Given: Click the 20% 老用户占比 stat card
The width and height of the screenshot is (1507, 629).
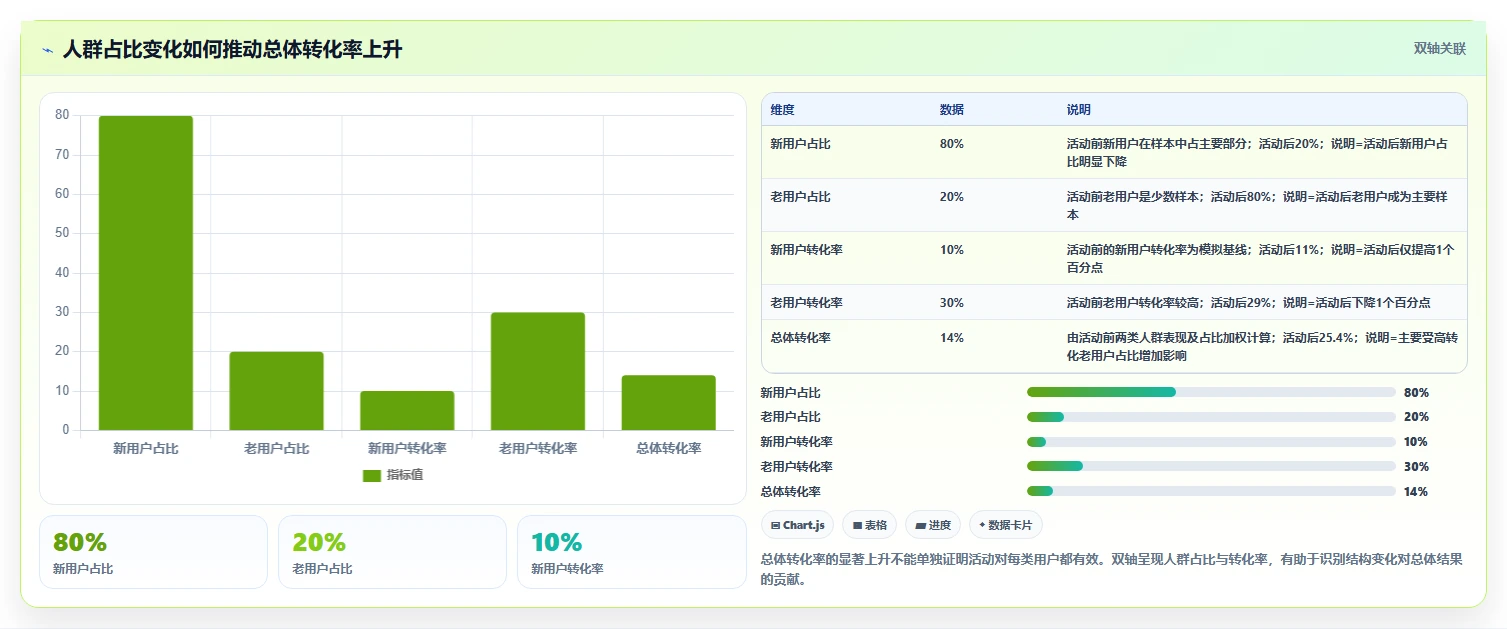Looking at the screenshot, I should tap(392, 552).
